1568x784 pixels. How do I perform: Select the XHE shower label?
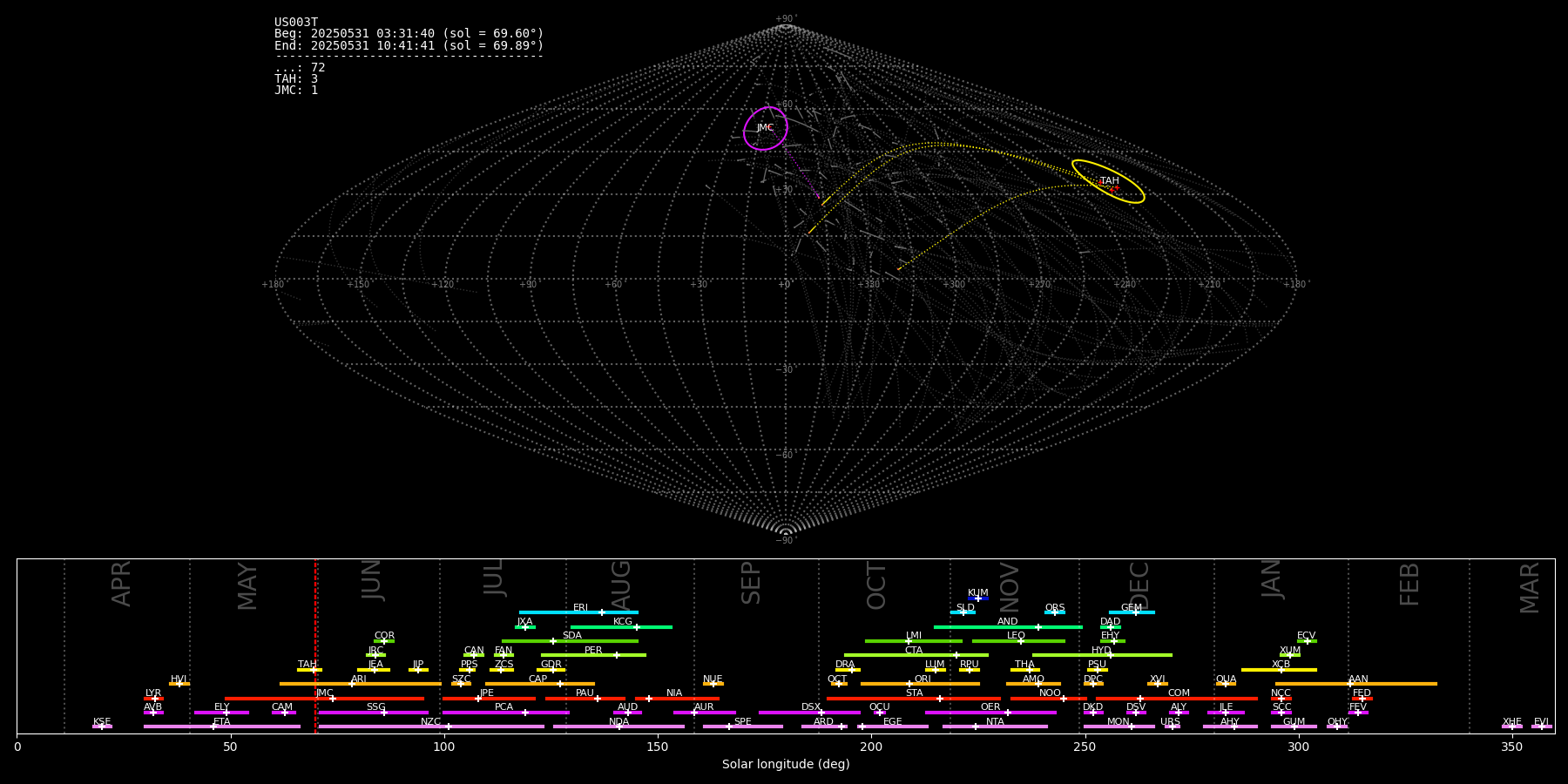(x=1512, y=722)
